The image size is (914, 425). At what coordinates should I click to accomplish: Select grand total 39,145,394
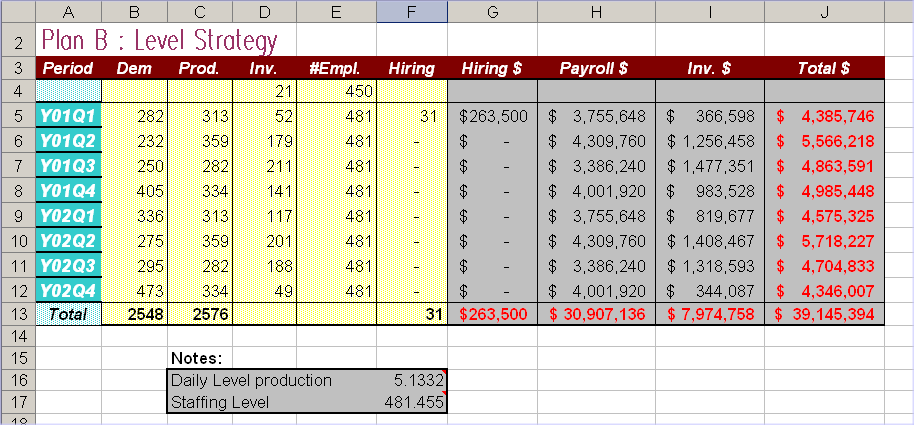[824, 314]
